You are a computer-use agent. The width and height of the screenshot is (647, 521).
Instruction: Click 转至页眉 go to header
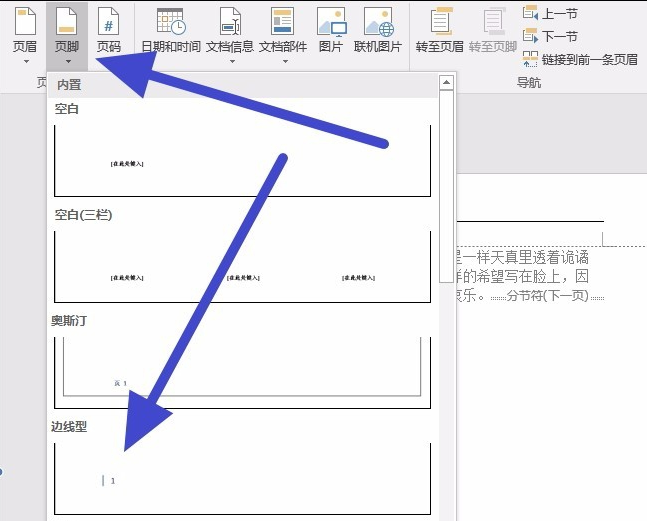tap(440, 31)
